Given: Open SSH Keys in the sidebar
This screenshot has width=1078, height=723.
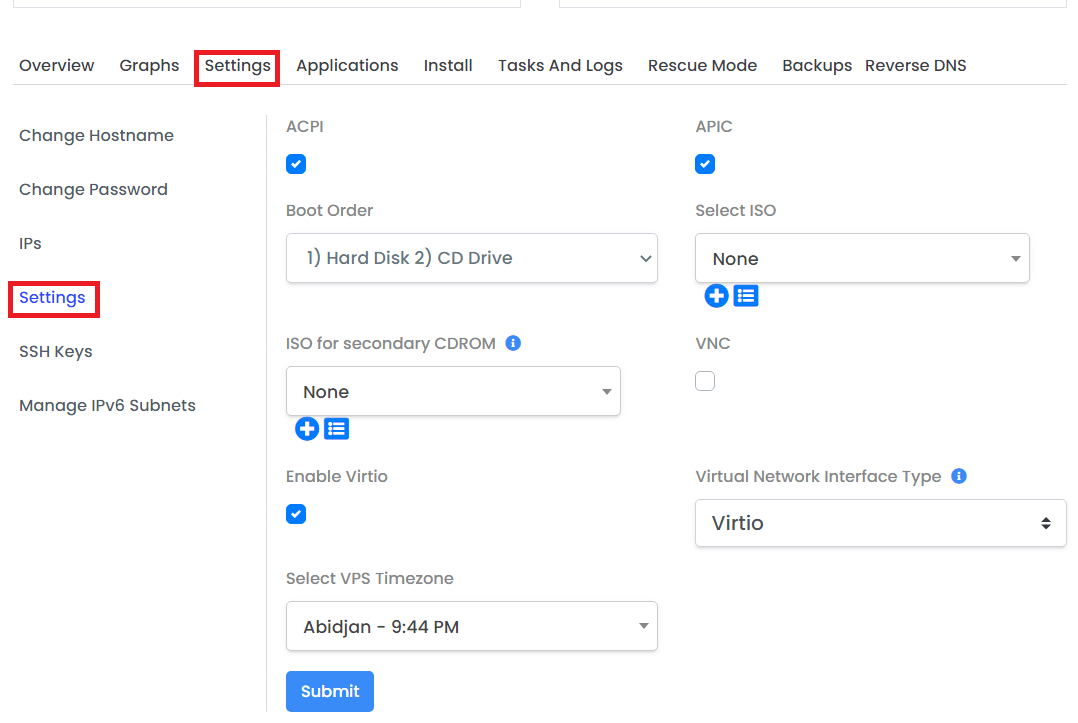Looking at the screenshot, I should [x=56, y=352].
